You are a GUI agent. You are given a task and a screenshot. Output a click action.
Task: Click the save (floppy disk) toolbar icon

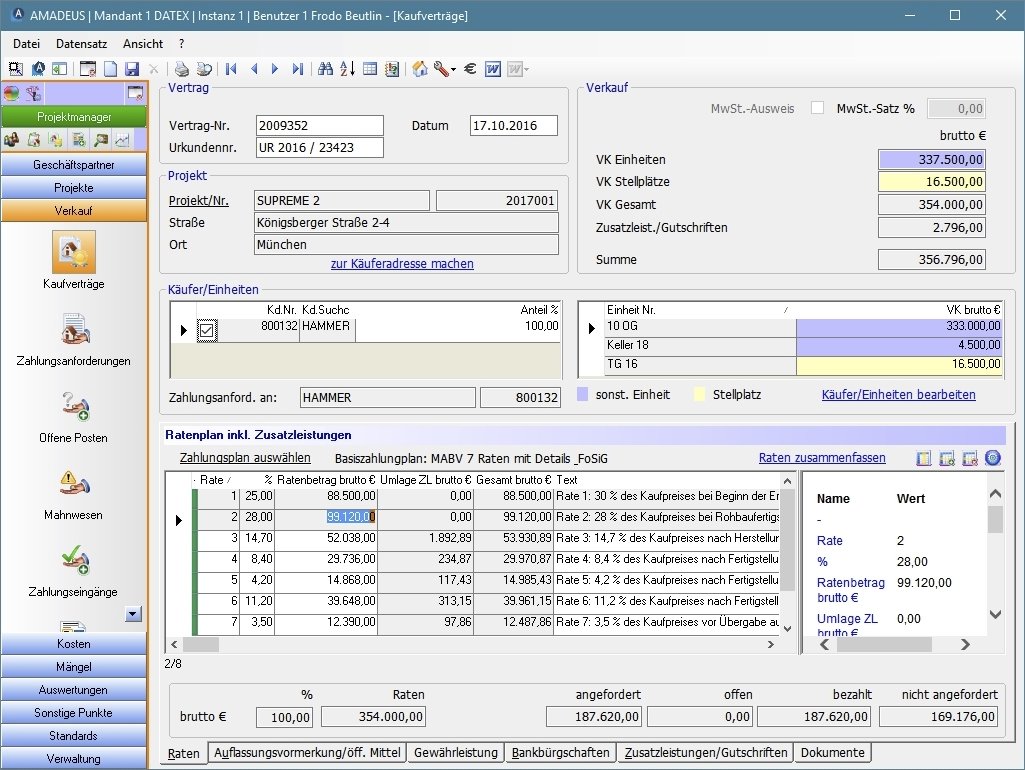coord(131,69)
